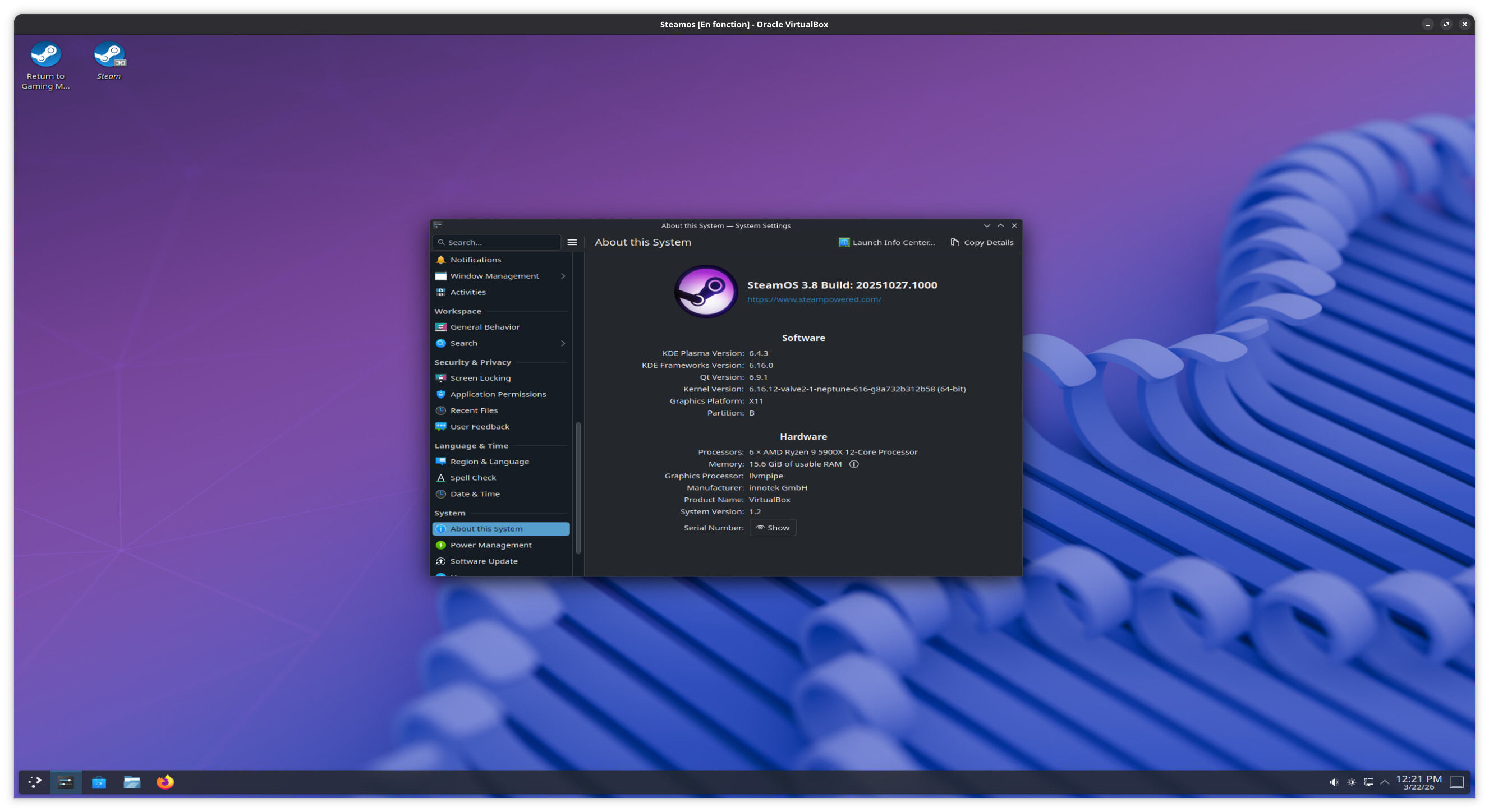Image resolution: width=1489 pixels, height=812 pixels.
Task: Click memory info icon next to RAM
Action: [854, 464]
